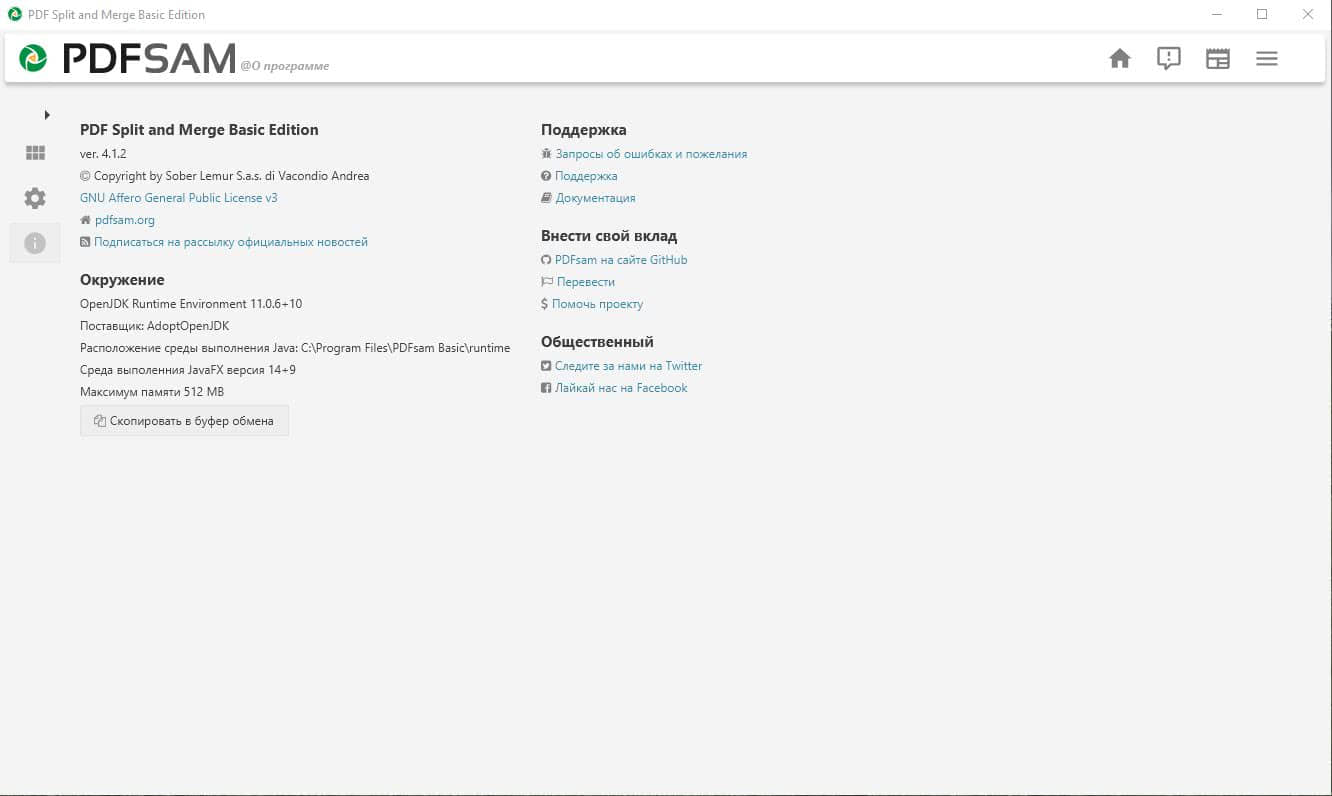The width and height of the screenshot is (1332, 796).
Task: Visit the pdfsam.org link
Action: pyautogui.click(x=124, y=220)
